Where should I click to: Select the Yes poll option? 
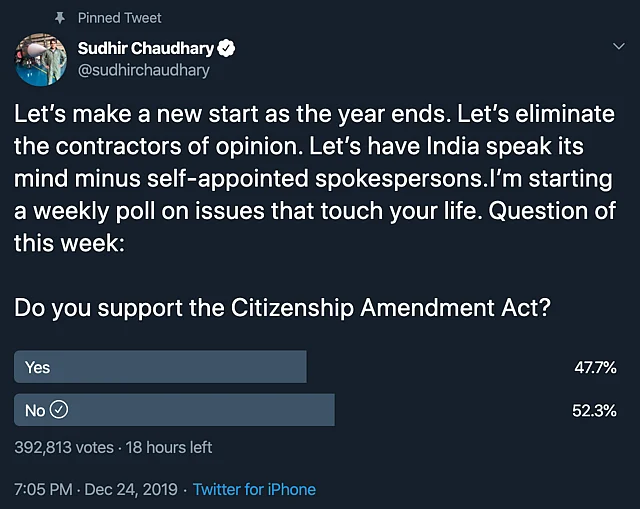pos(160,367)
